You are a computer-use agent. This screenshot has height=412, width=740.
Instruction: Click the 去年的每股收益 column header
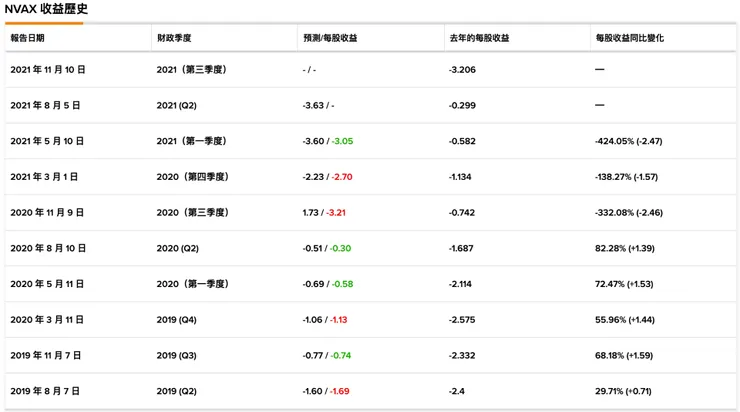(479, 38)
